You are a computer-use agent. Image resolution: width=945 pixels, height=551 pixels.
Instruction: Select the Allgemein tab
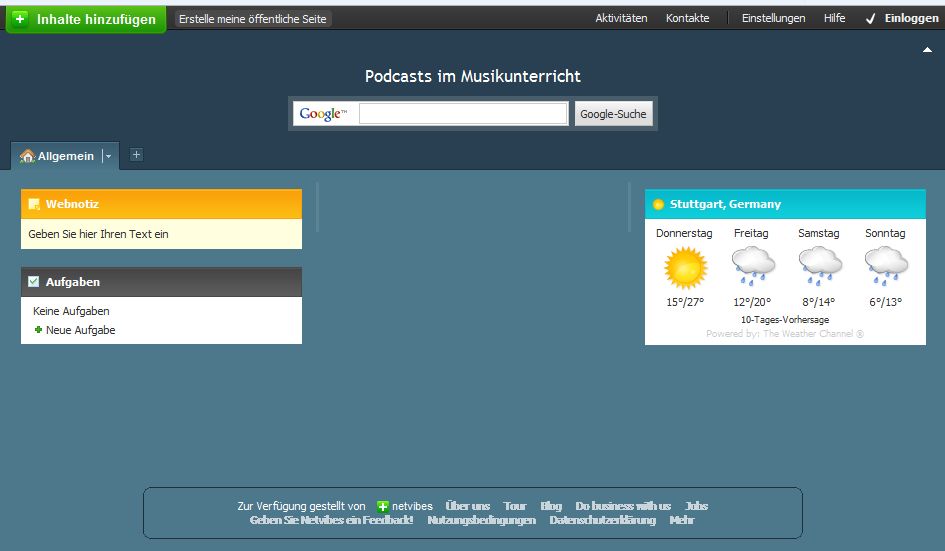[x=66, y=156]
